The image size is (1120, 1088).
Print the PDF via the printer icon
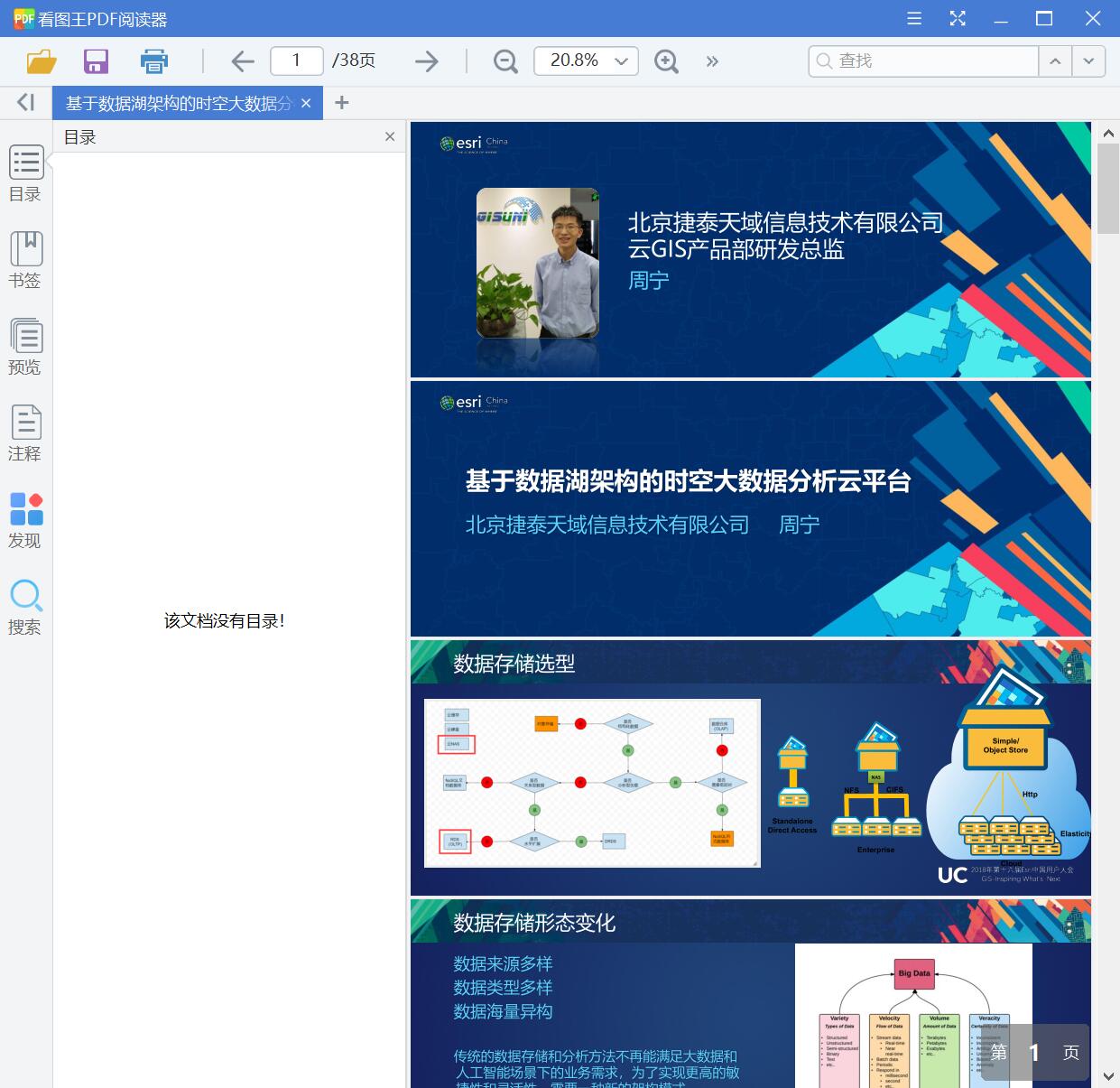coord(153,60)
